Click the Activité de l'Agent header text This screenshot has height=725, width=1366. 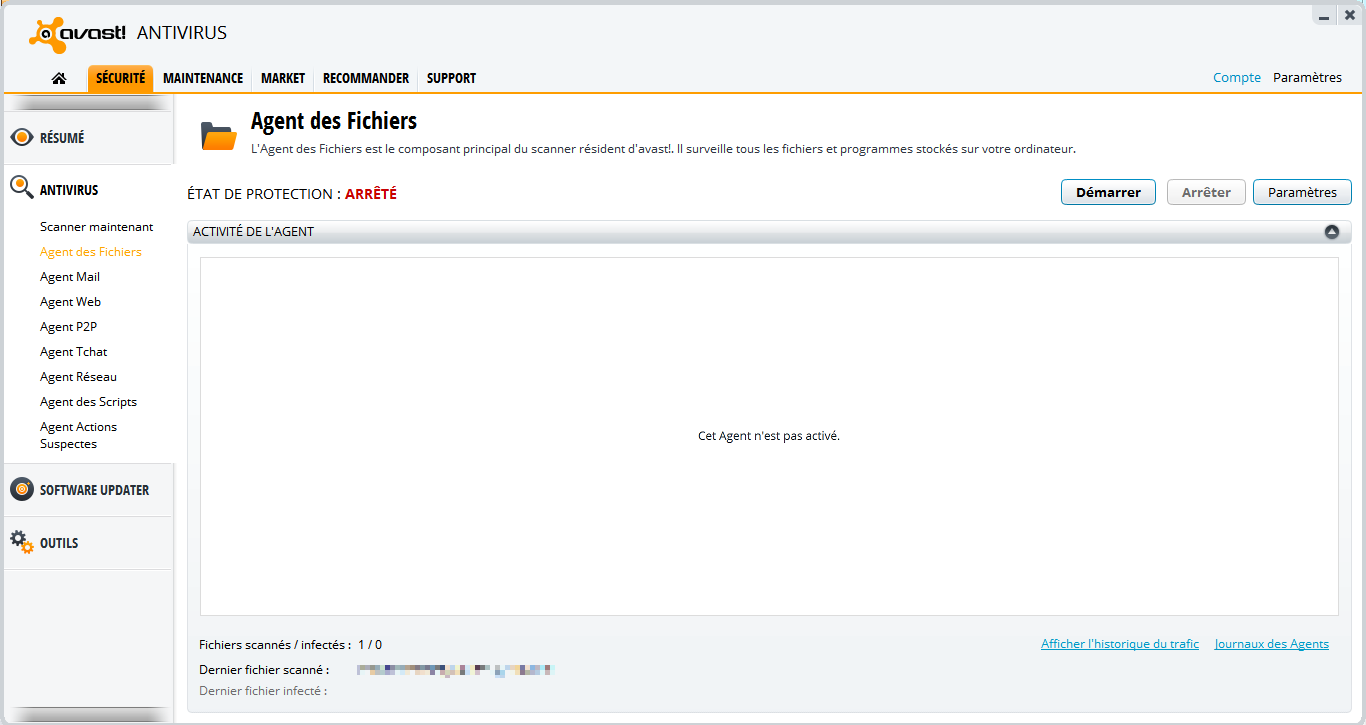coord(253,232)
